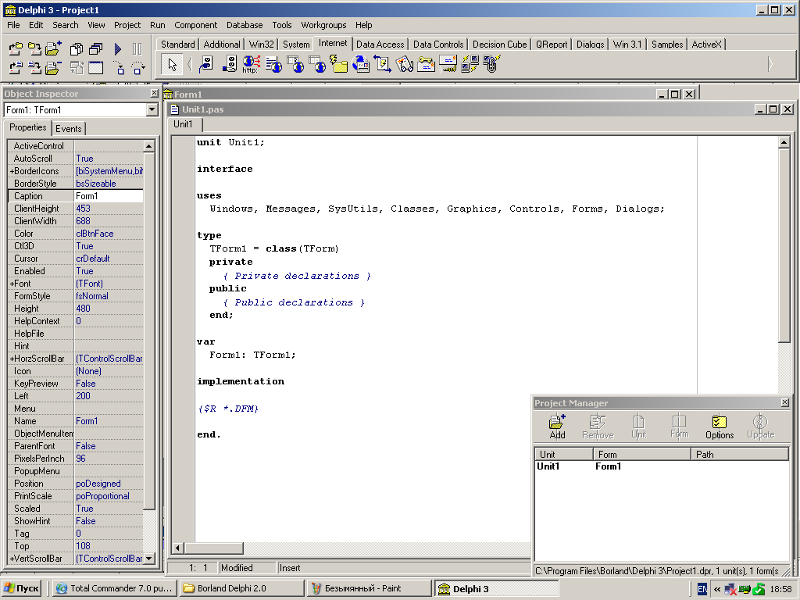Image resolution: width=800 pixels, height=600 pixels.
Task: Expand the VertScrollBar property
Action: (11, 559)
